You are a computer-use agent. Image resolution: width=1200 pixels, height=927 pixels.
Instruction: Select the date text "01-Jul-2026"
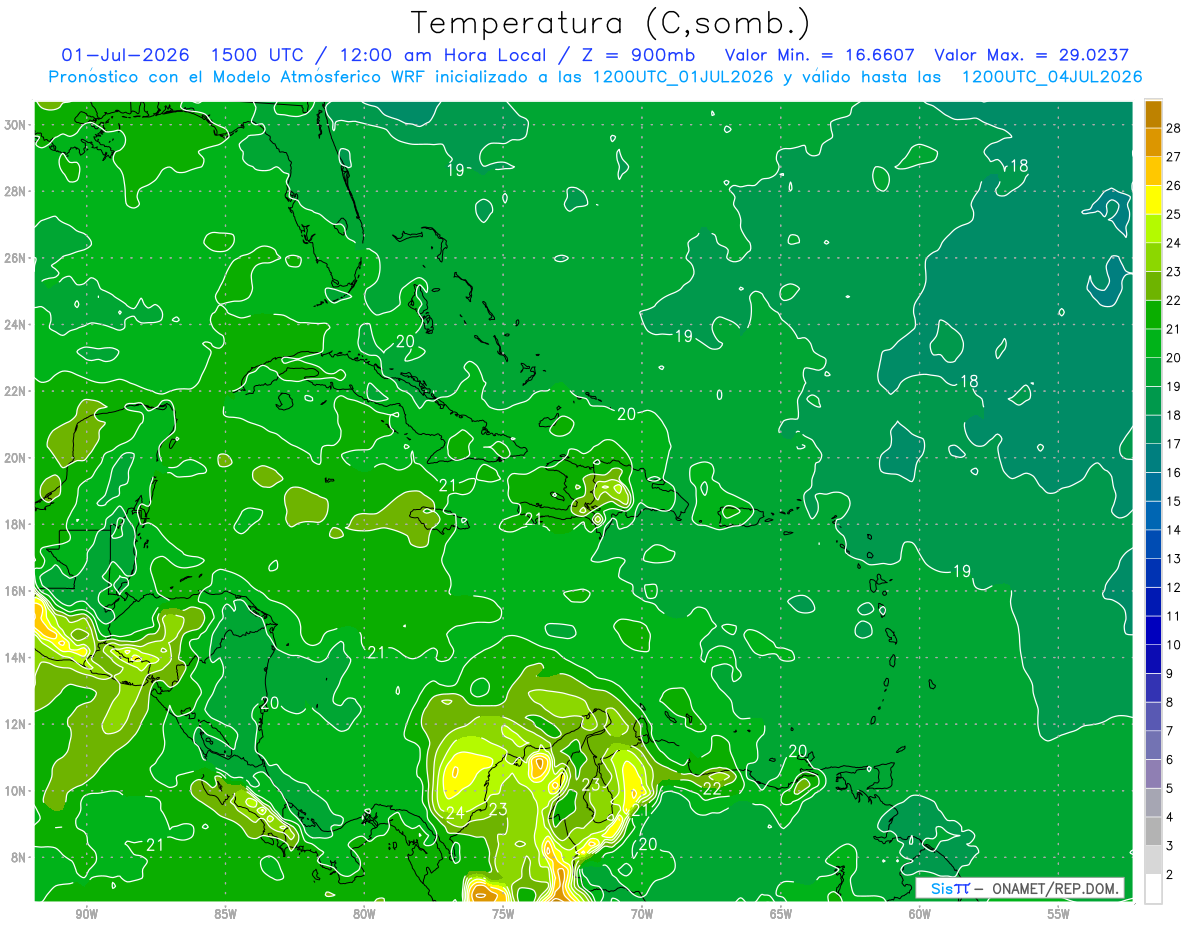(x=127, y=55)
